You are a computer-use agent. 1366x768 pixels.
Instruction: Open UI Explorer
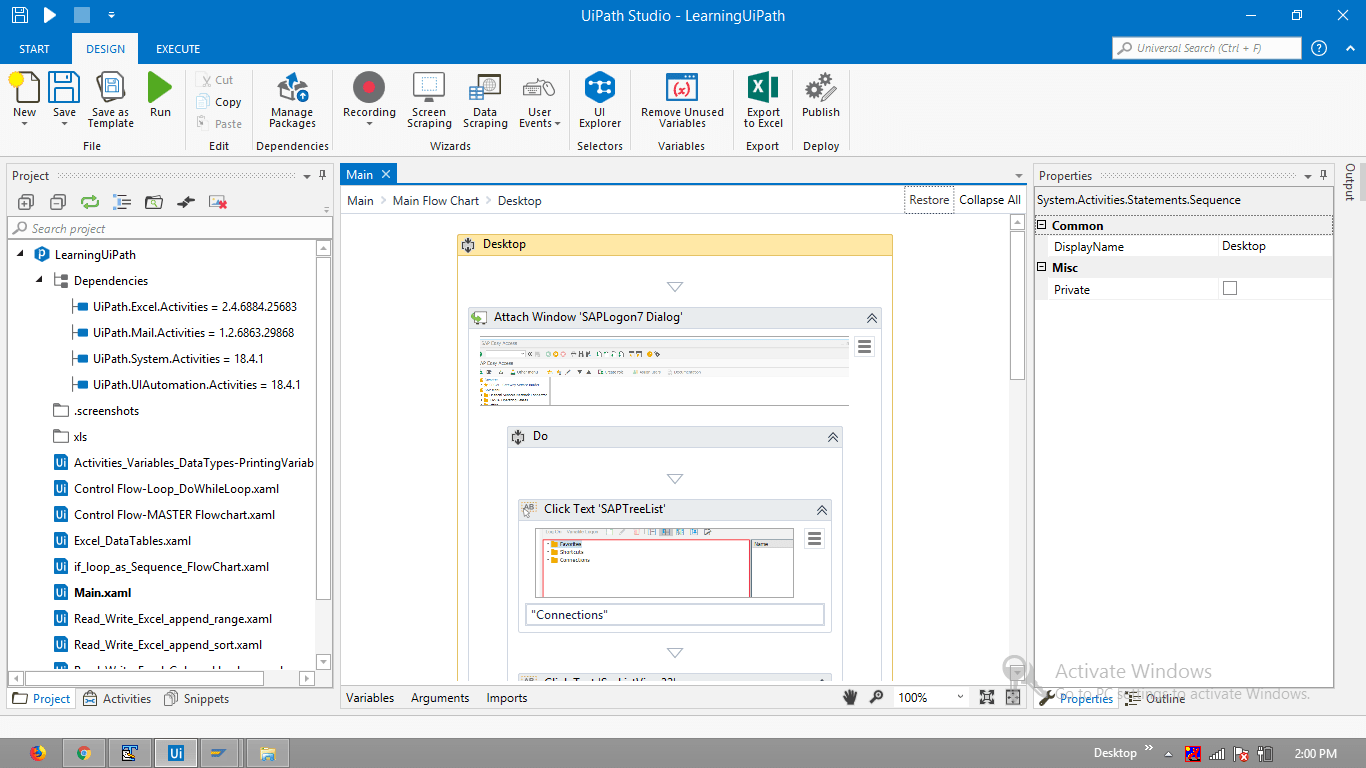tap(599, 100)
